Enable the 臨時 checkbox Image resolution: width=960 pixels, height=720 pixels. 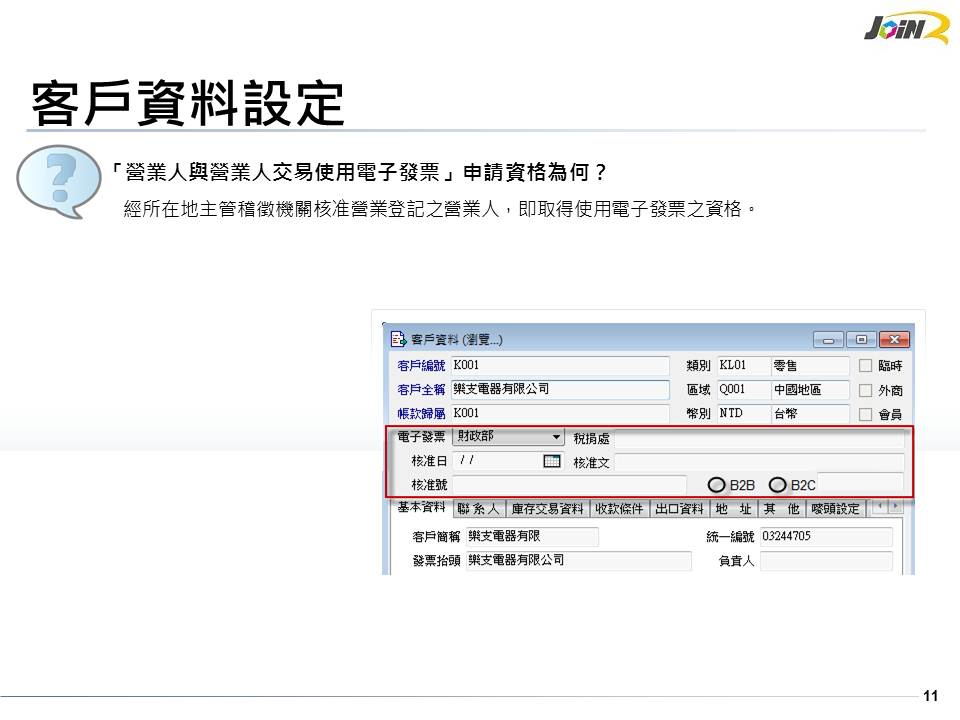[x=866, y=366]
